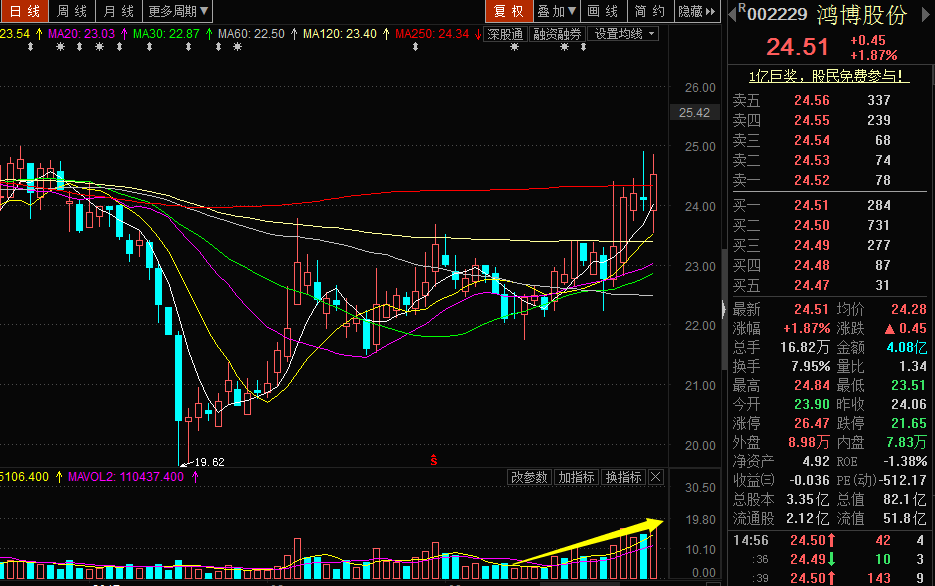
Task: Click the 融资融券 margin trading tag
Action: [557, 33]
